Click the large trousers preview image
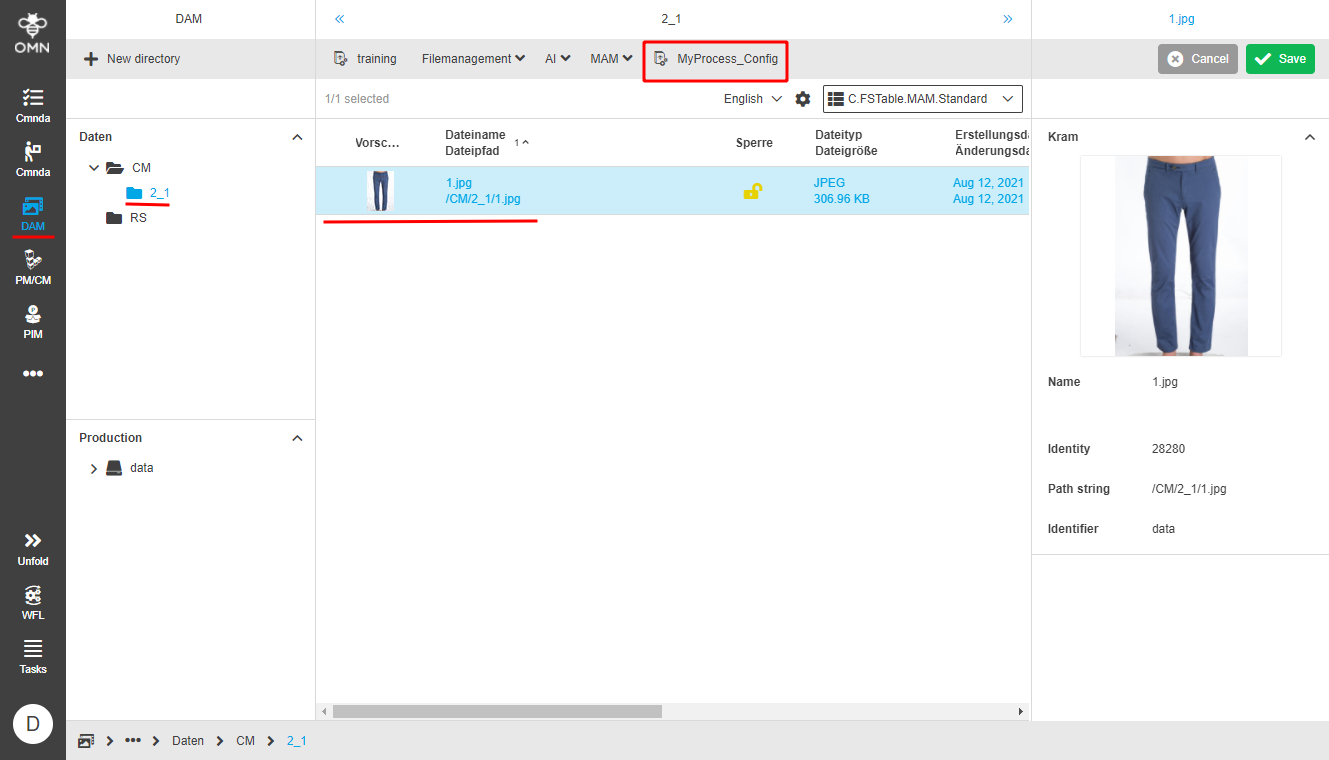This screenshot has width=1329, height=760. (1181, 256)
